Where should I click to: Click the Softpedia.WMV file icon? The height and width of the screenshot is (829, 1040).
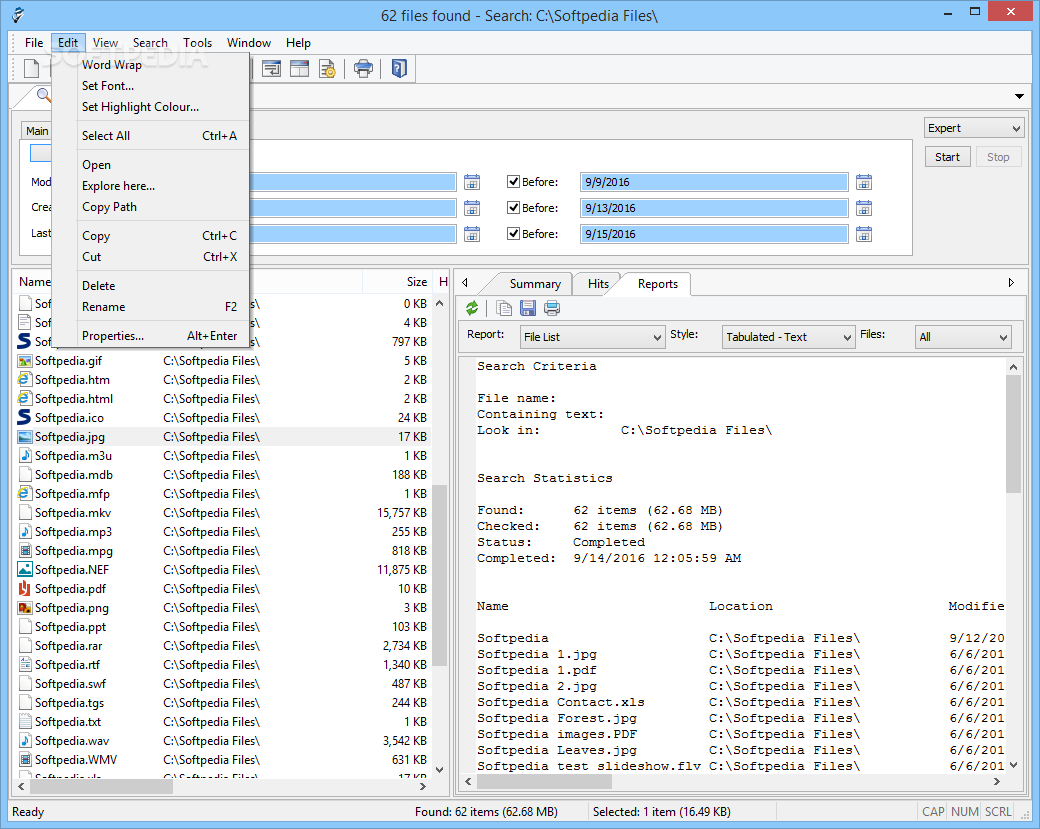25,759
